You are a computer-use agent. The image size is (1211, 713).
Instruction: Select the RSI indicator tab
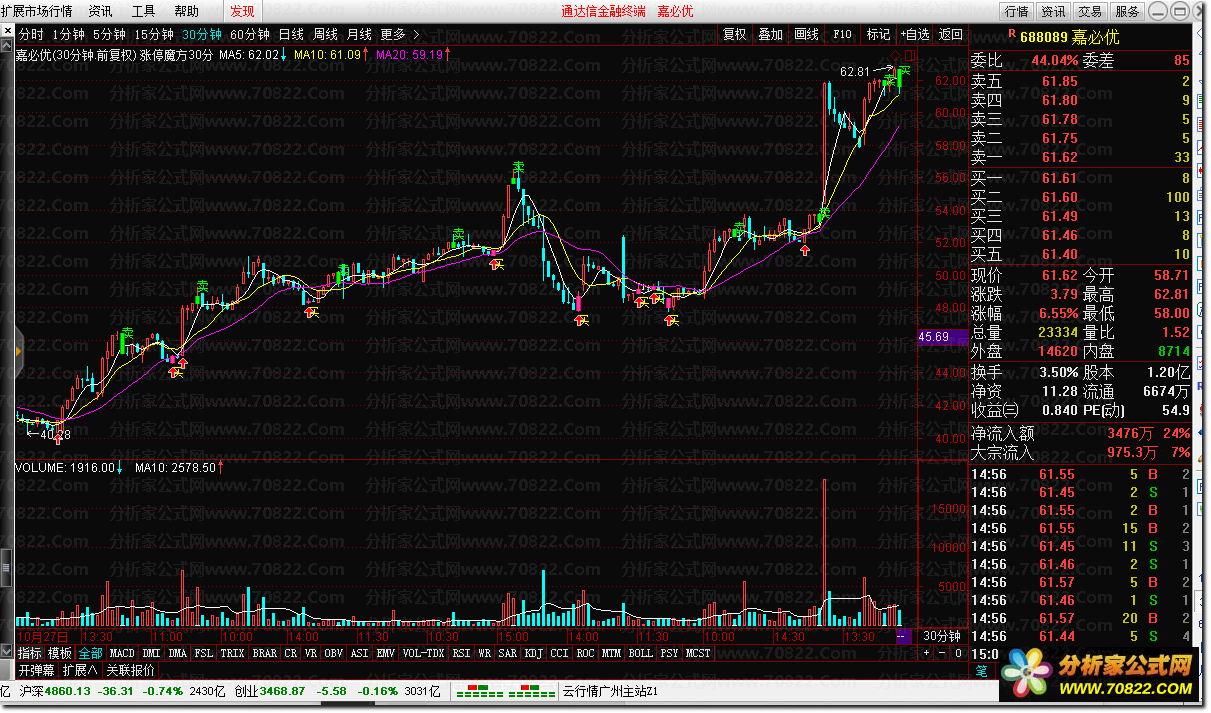point(461,653)
